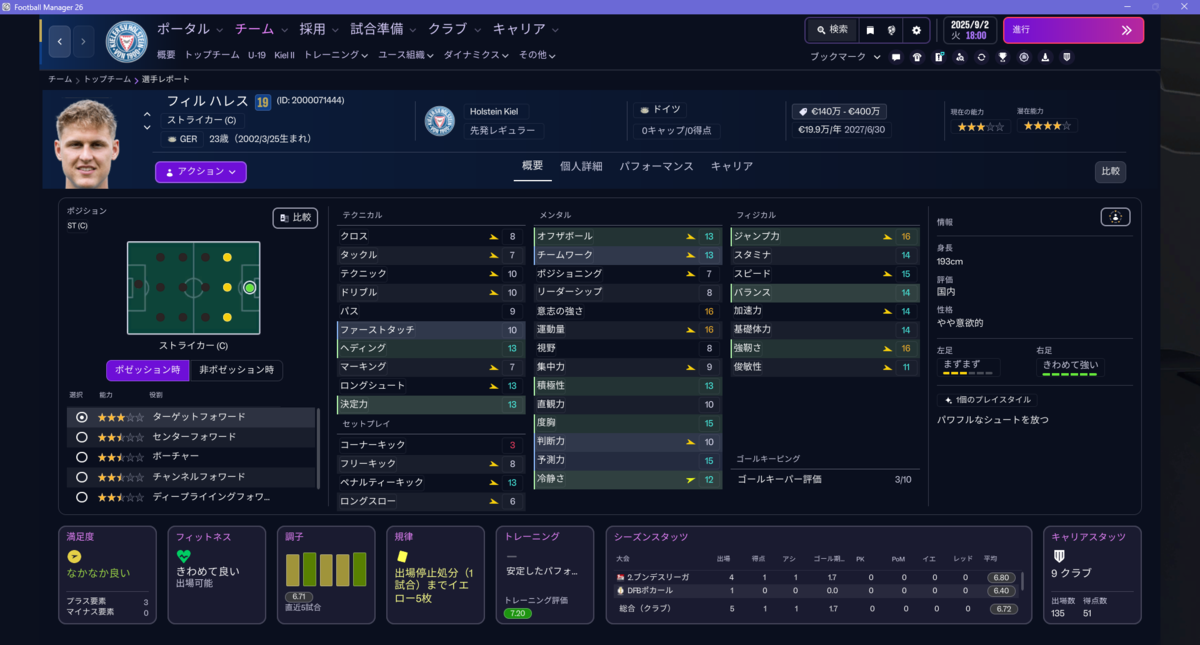
Task: Click the globe icon beside bookmark flag
Action: point(892,30)
